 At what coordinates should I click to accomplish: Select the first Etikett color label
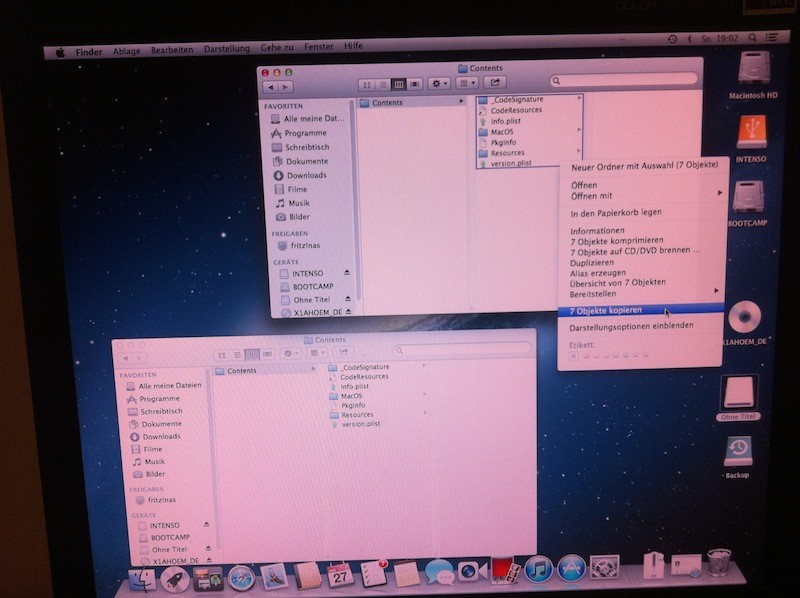(x=575, y=355)
